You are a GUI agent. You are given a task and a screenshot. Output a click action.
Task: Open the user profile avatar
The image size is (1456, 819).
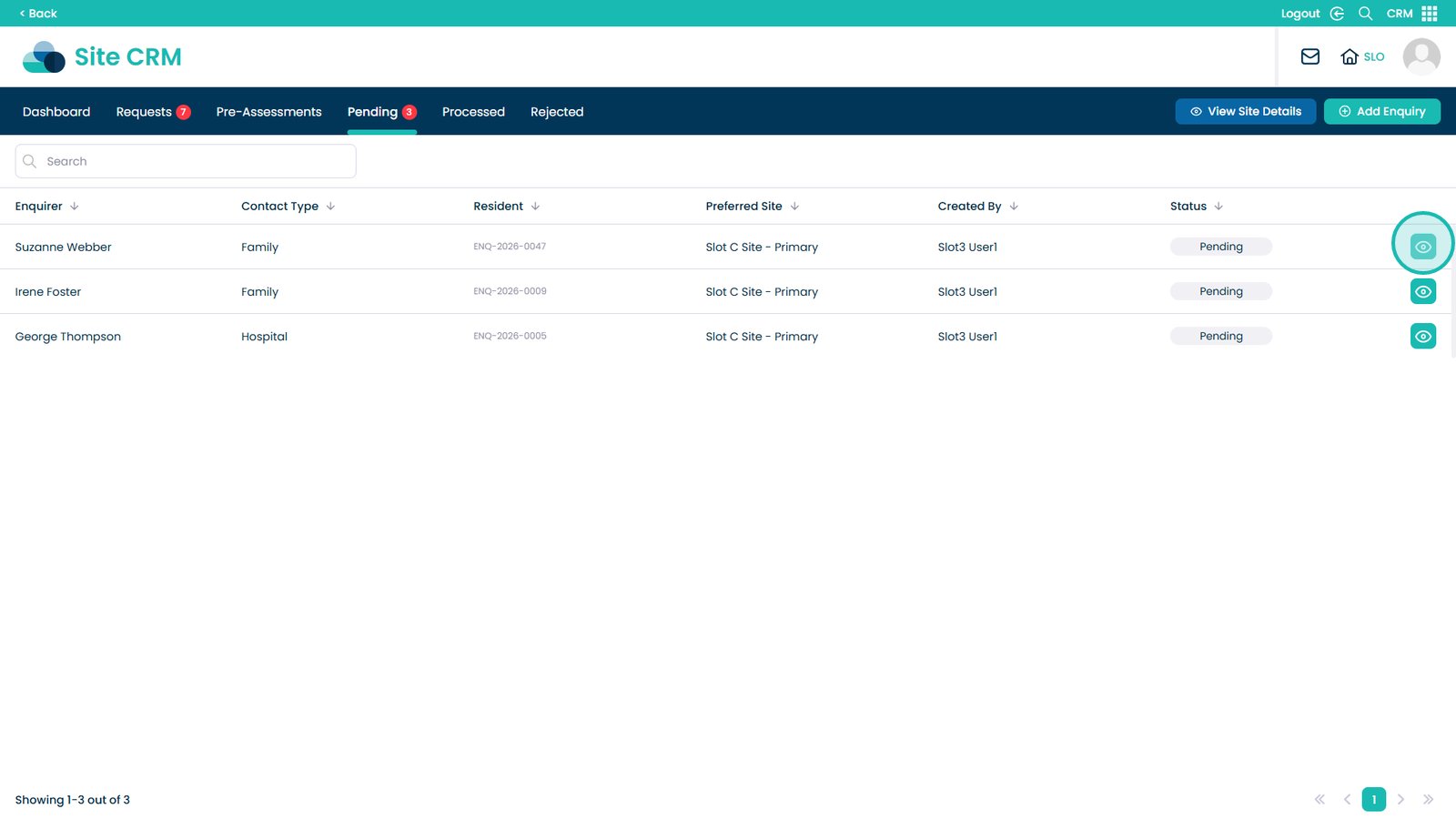click(x=1421, y=56)
